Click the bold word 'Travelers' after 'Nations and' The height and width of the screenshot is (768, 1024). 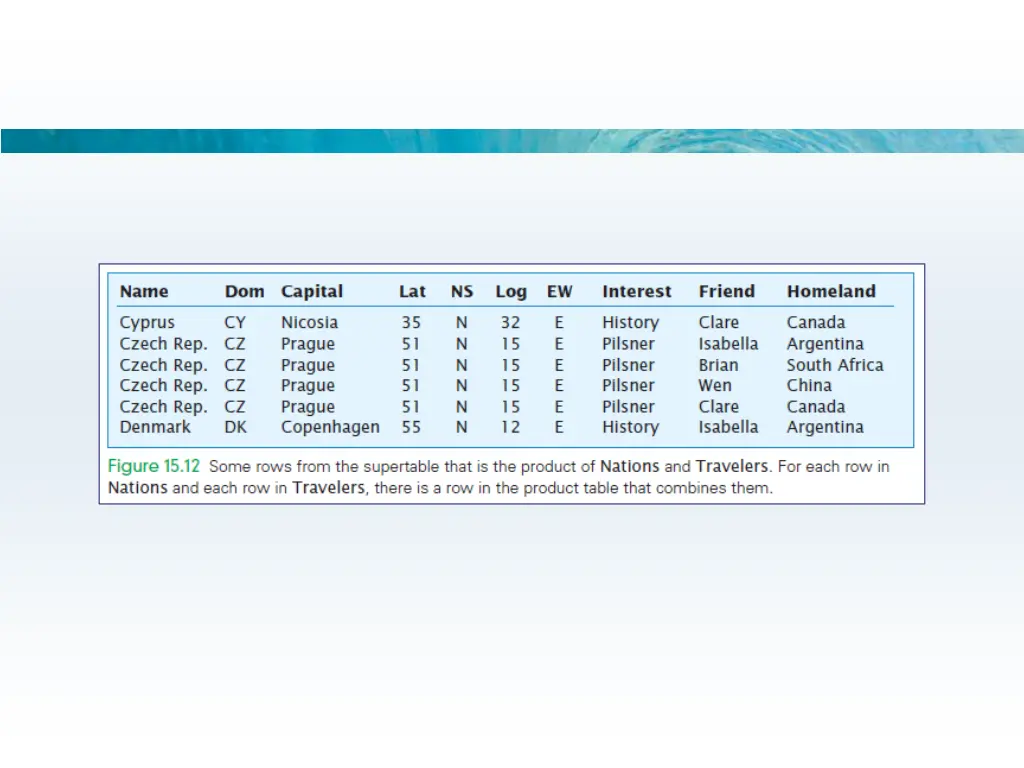(x=731, y=466)
